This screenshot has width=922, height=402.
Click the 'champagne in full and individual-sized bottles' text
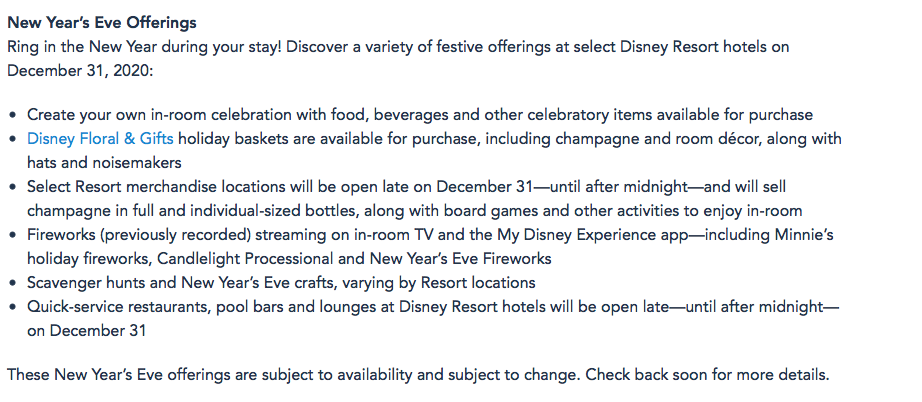(190, 210)
